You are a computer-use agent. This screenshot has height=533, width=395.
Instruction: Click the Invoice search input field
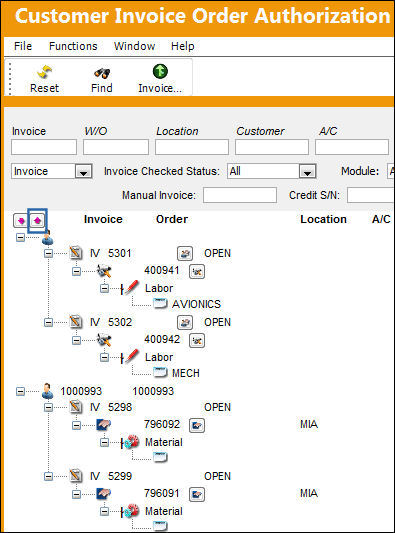pyautogui.click(x=44, y=147)
